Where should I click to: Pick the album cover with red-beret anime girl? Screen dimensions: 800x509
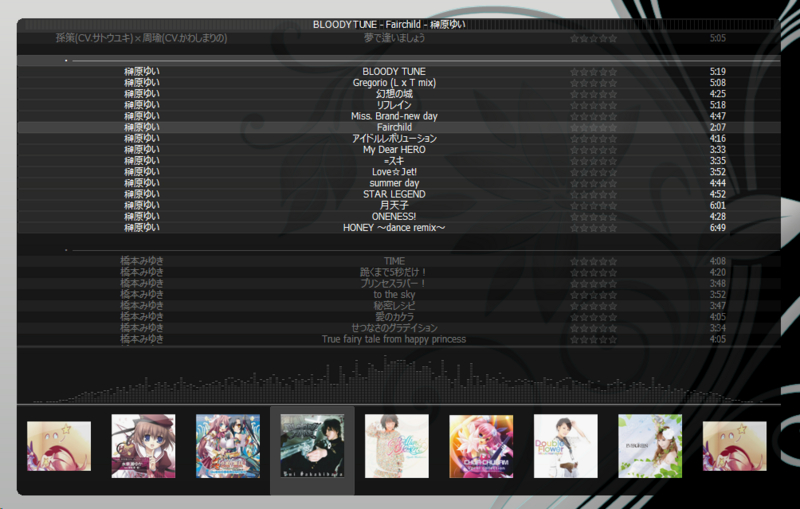point(143,446)
